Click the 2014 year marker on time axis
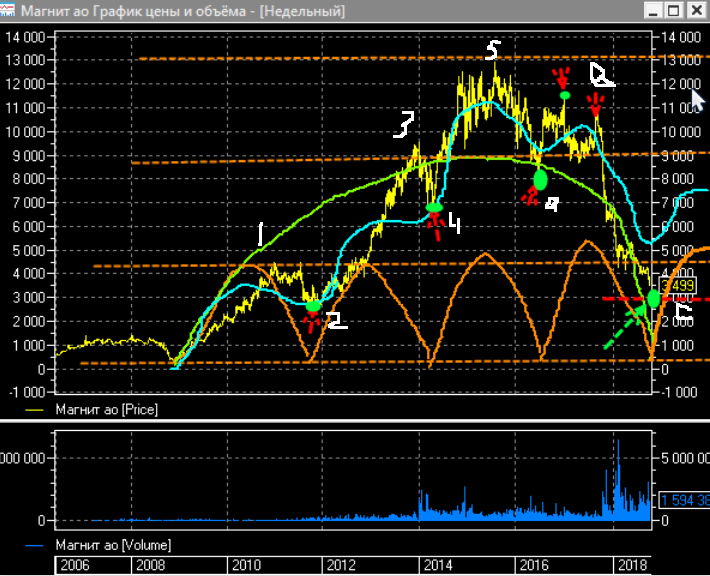 (438, 565)
